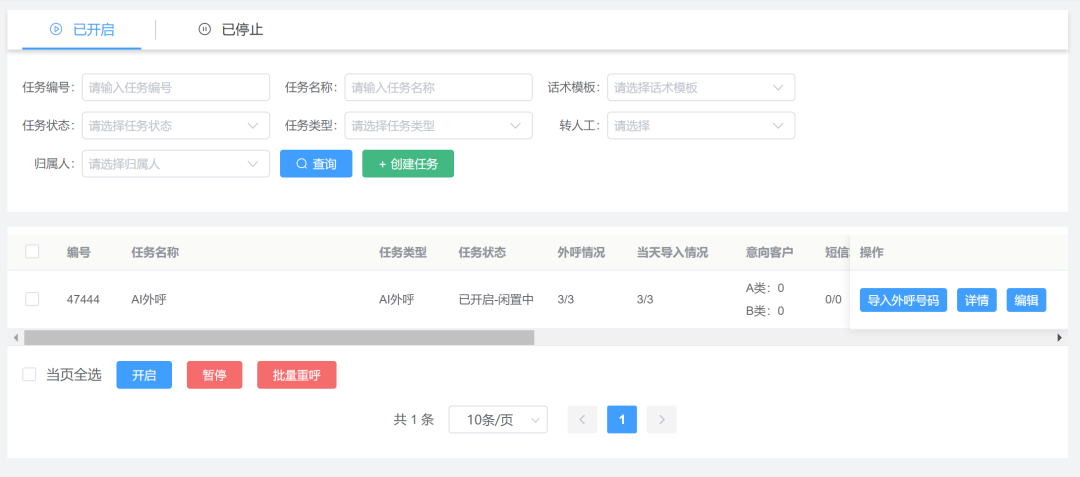This screenshot has width=1080, height=477.
Task: Open the 10条/页 page size selector
Action: coord(498,420)
